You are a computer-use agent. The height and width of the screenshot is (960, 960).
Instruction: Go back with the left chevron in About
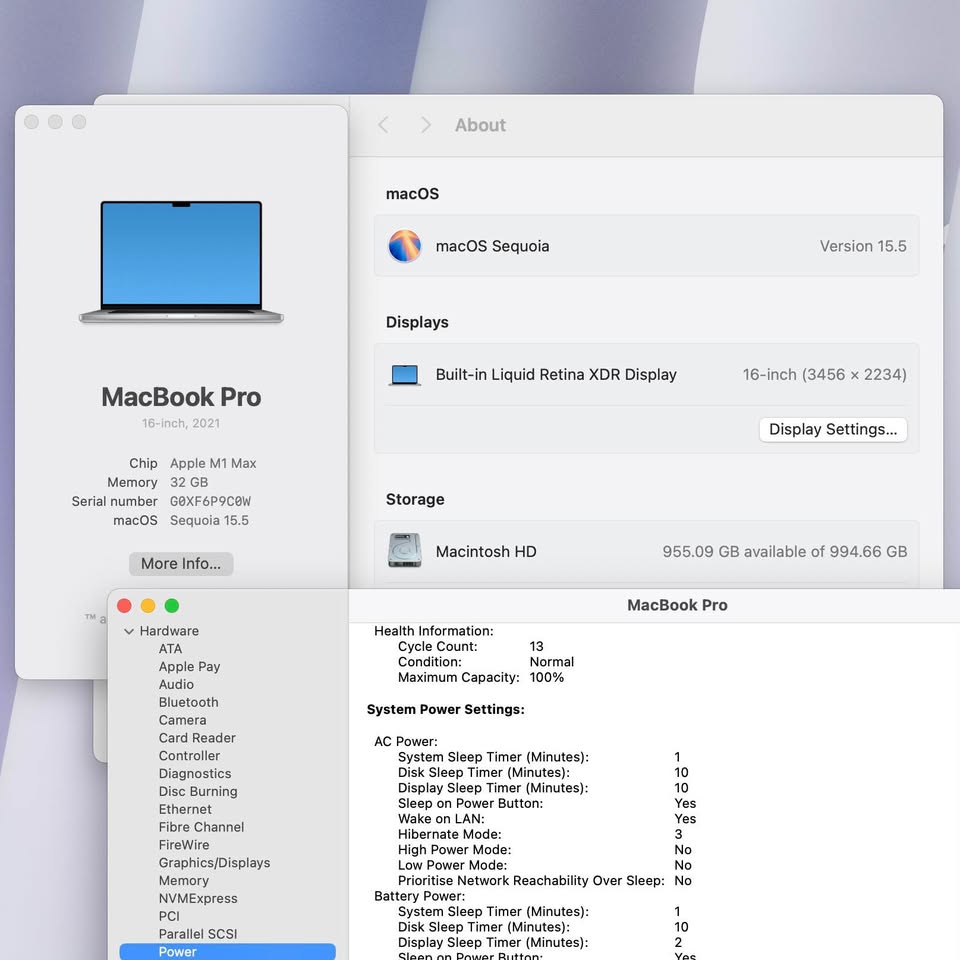383,125
